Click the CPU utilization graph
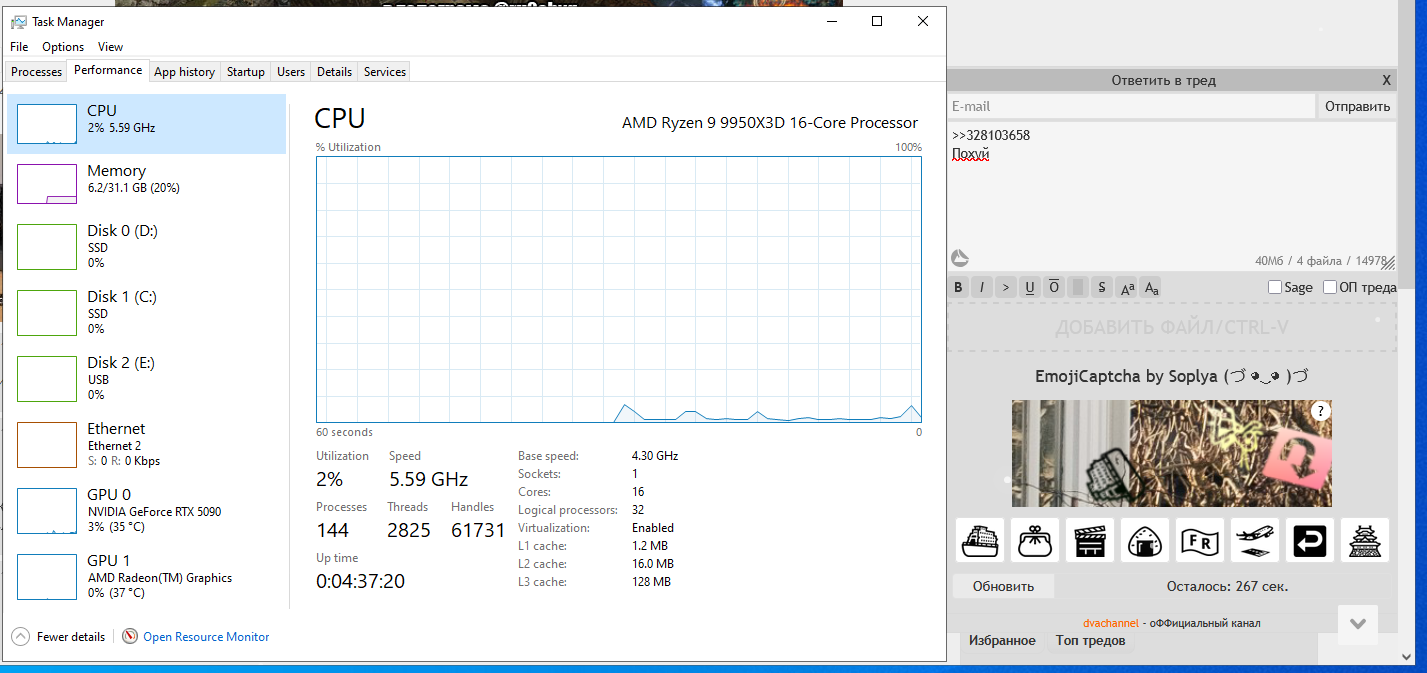 [619, 289]
